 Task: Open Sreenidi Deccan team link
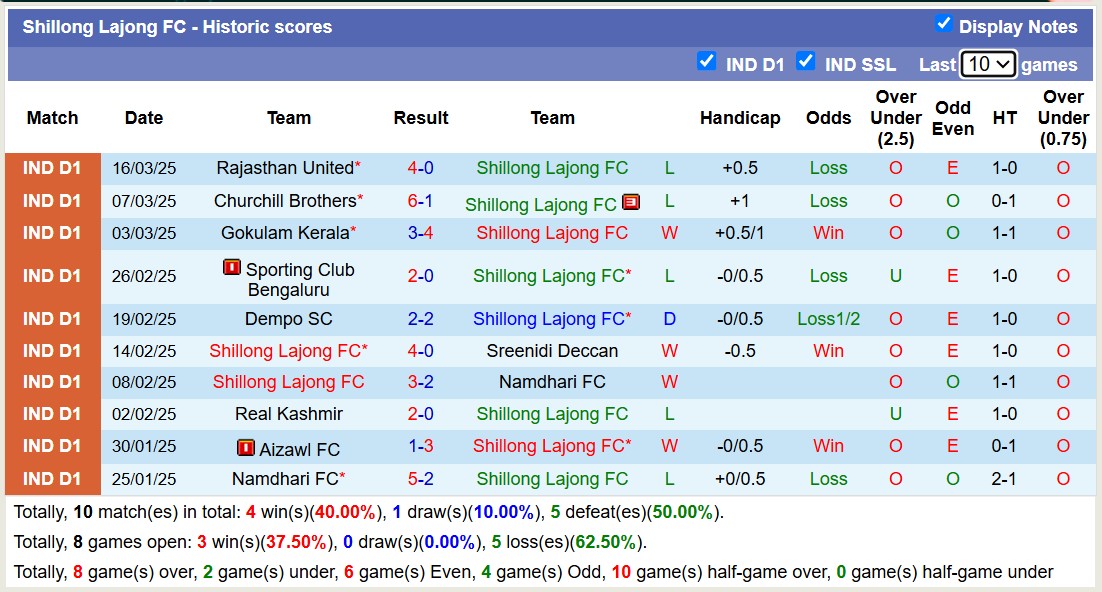coord(552,351)
